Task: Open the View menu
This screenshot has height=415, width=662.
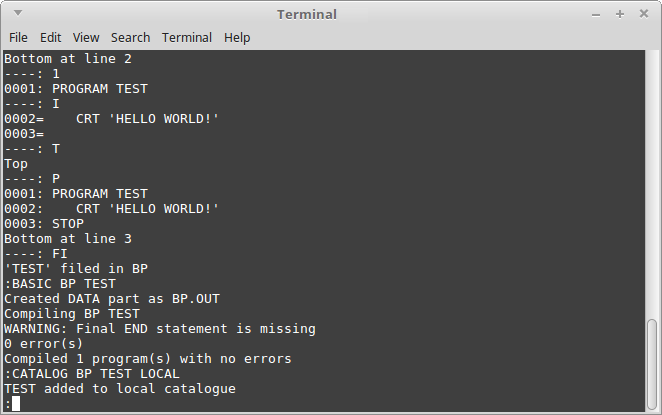Action: (x=86, y=38)
